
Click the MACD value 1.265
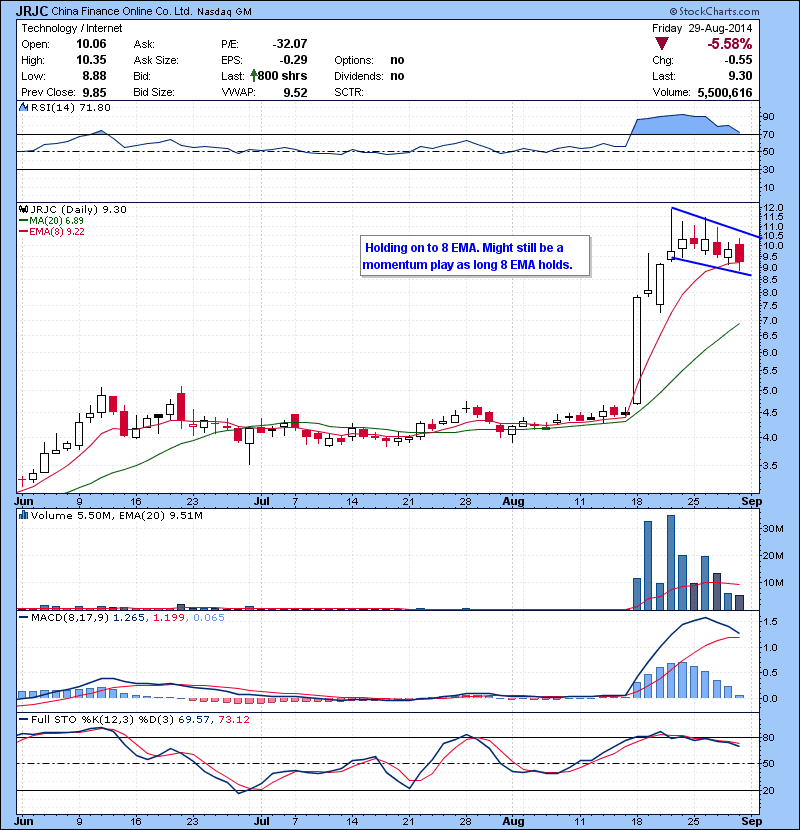coord(129,617)
